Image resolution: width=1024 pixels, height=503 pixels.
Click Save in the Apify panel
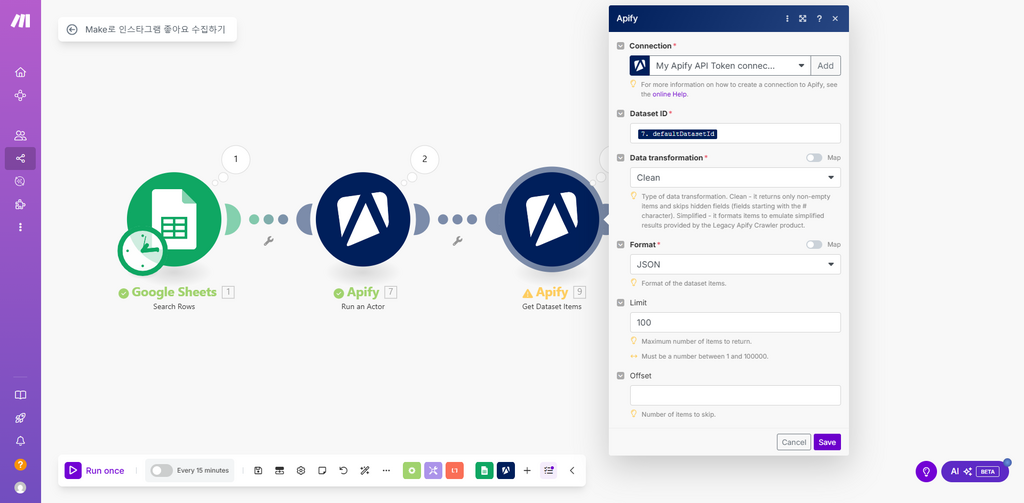827,442
